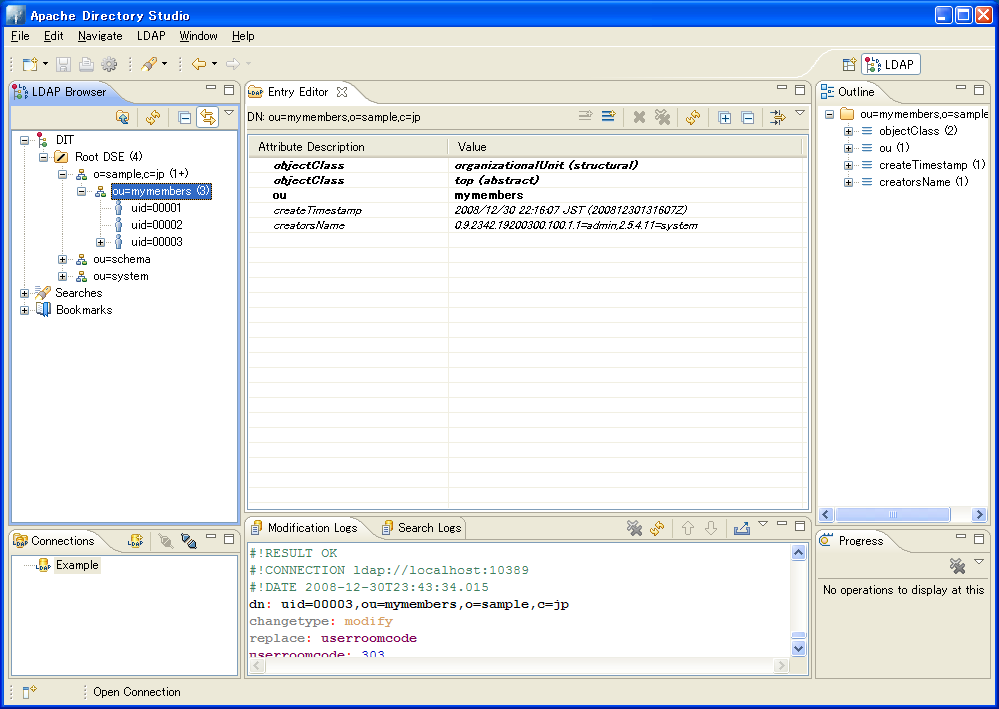Open the LDAP Browser view menu triangle
This screenshot has height=709, width=999.
[x=229, y=113]
